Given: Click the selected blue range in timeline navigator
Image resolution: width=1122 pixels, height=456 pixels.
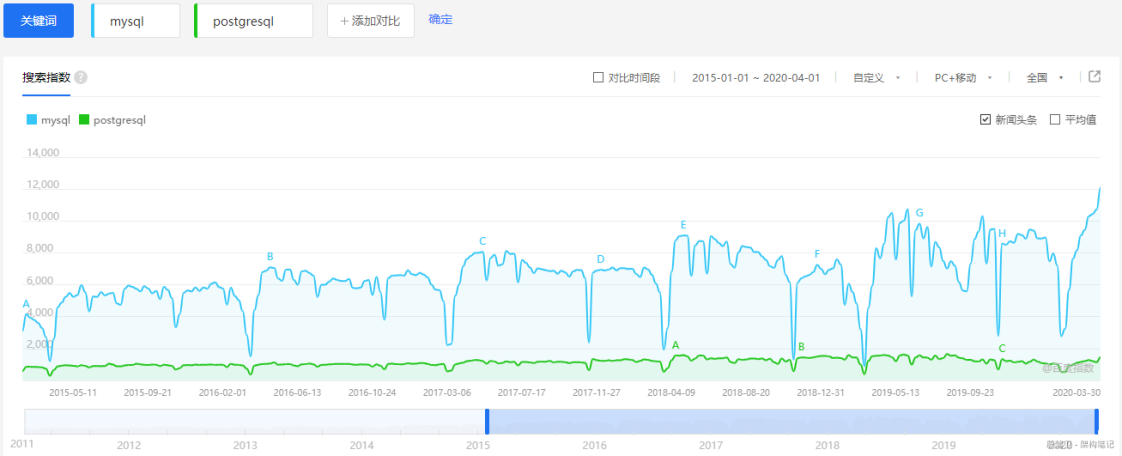Looking at the screenshot, I should point(791,421).
